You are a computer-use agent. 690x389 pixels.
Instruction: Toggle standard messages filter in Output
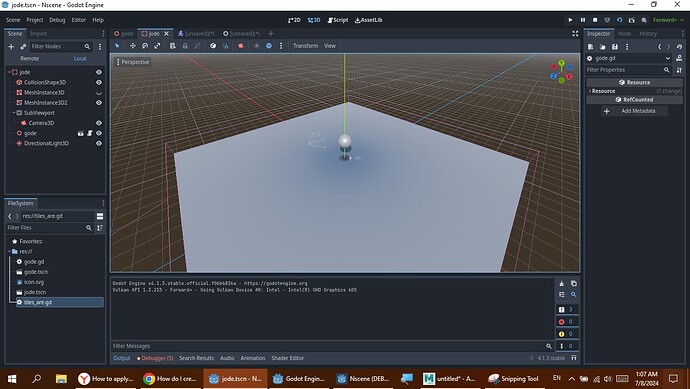point(567,309)
